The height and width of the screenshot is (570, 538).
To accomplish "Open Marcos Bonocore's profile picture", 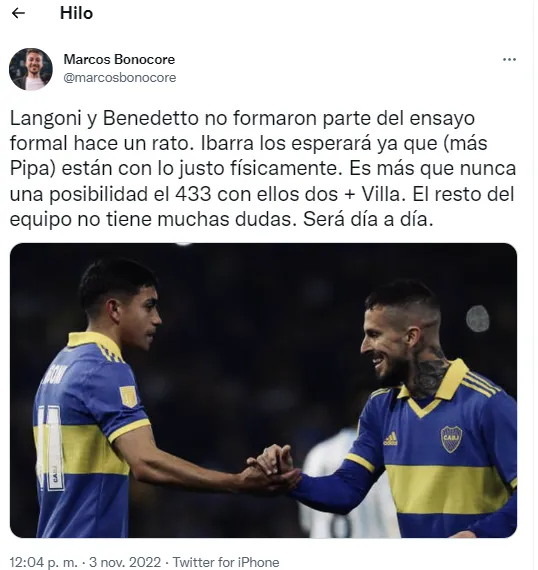I will [x=31, y=69].
